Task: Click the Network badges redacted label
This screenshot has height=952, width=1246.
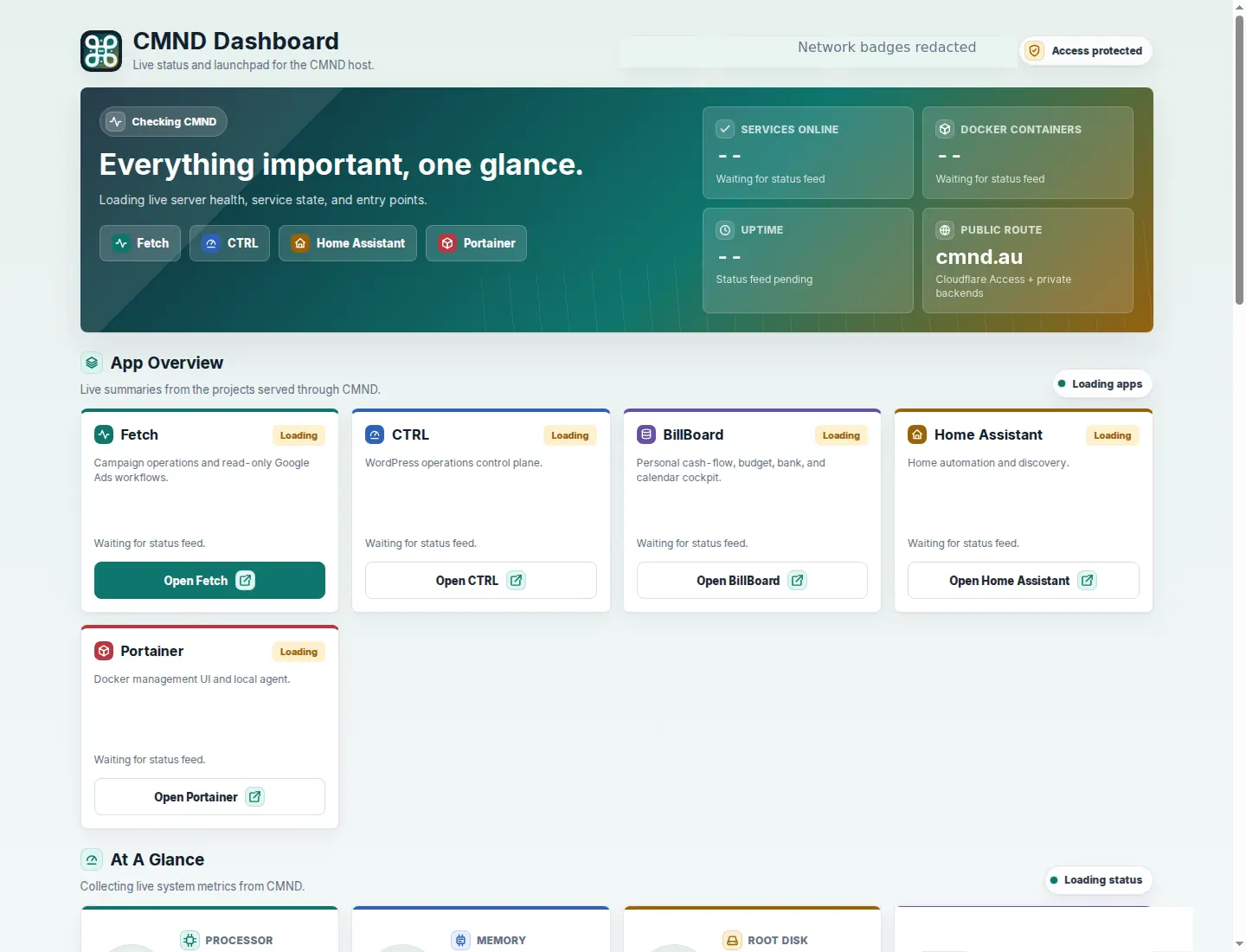Action: tap(887, 48)
